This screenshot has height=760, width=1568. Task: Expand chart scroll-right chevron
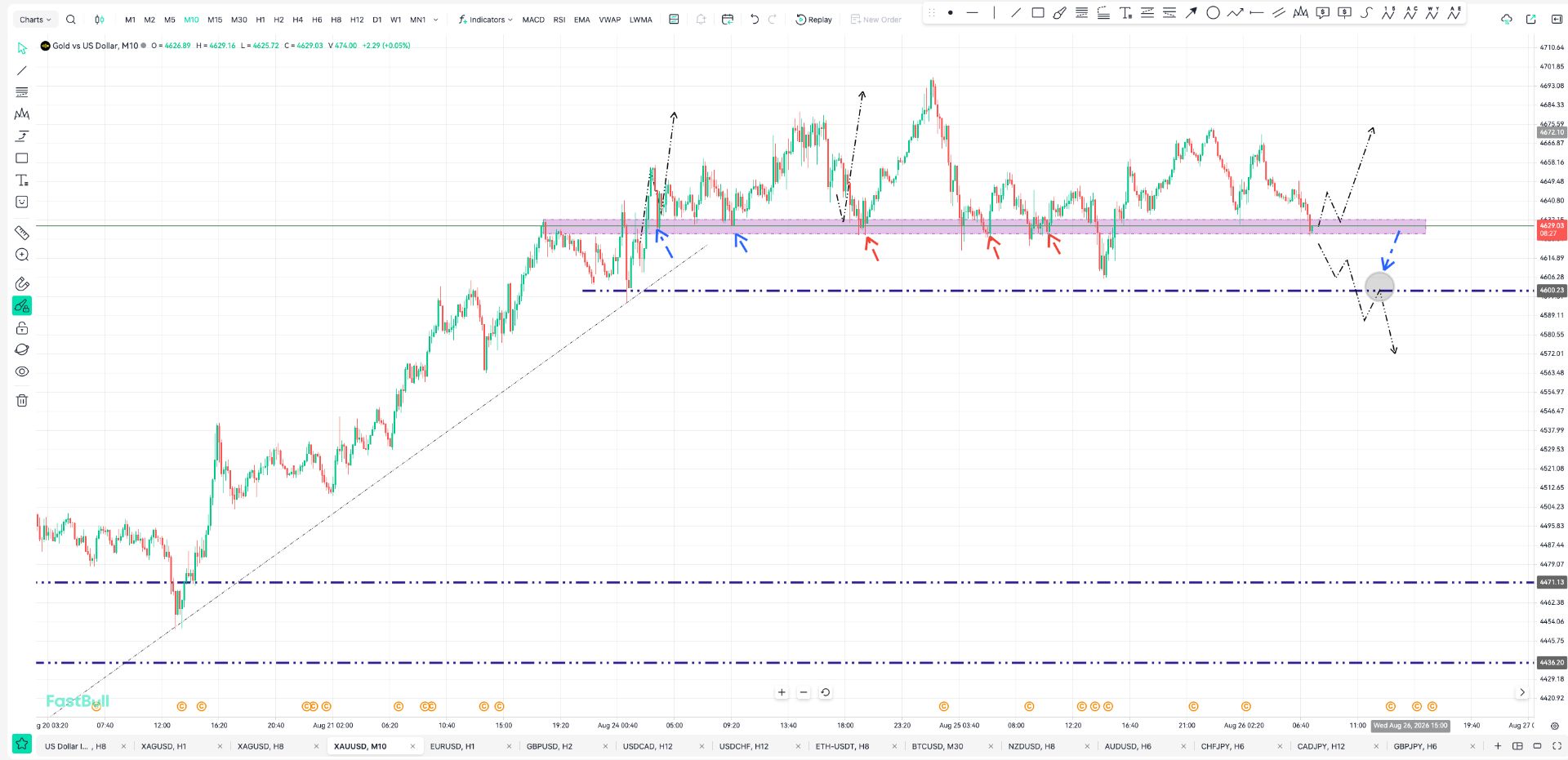pyautogui.click(x=1521, y=692)
